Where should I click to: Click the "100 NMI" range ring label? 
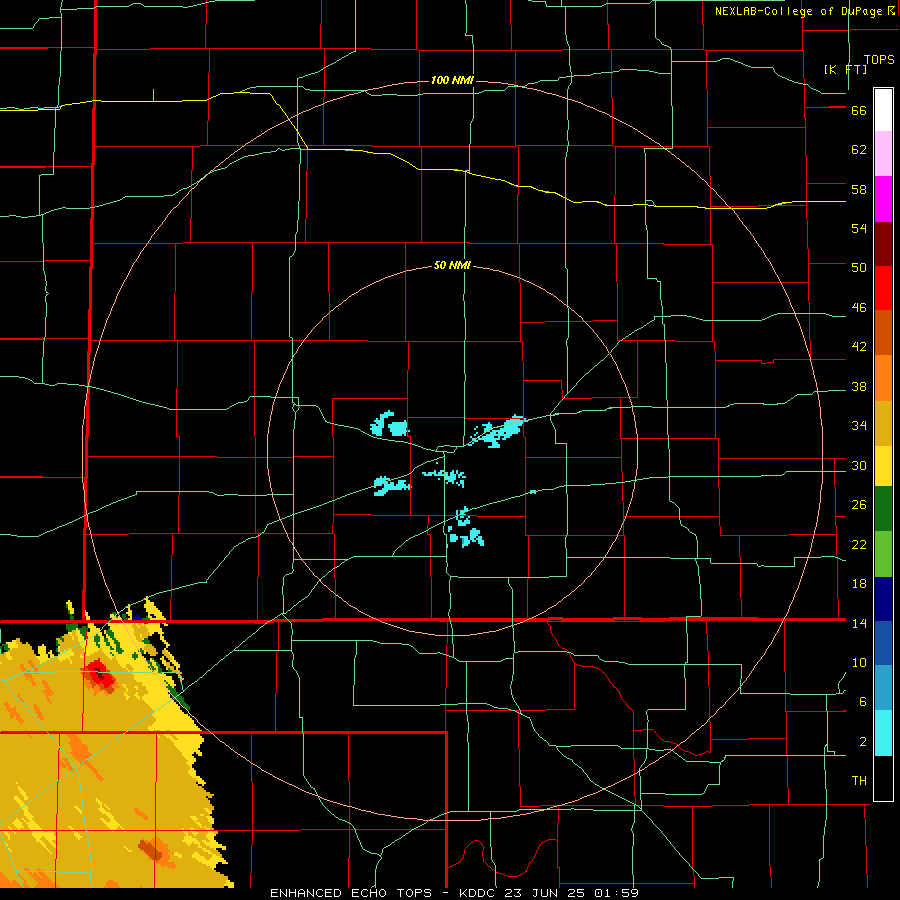click(x=452, y=80)
